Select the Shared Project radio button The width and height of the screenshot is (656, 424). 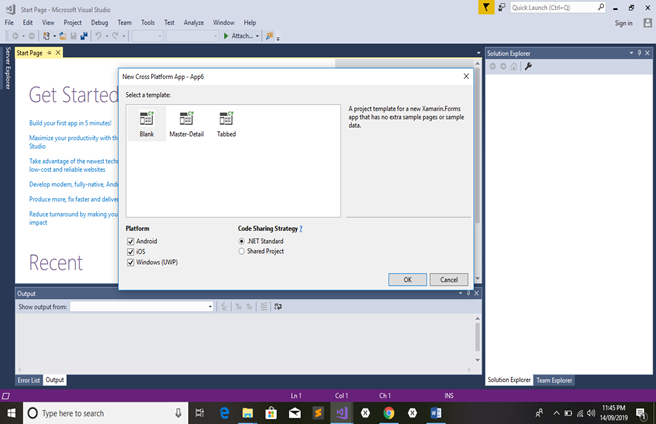click(x=241, y=252)
